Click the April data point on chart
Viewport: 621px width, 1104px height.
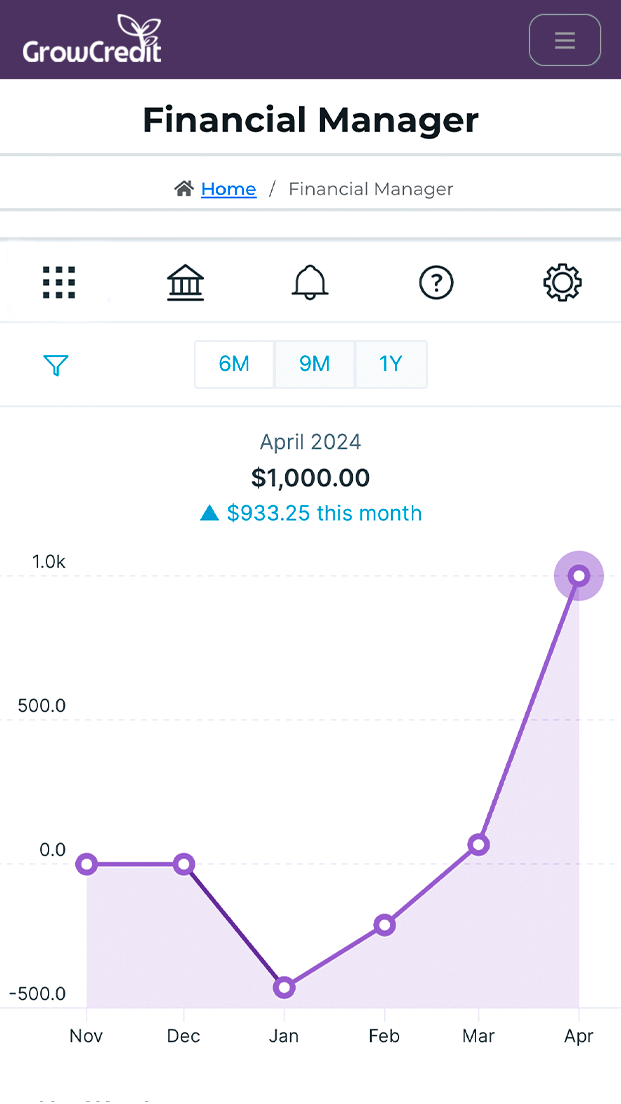tap(579, 576)
